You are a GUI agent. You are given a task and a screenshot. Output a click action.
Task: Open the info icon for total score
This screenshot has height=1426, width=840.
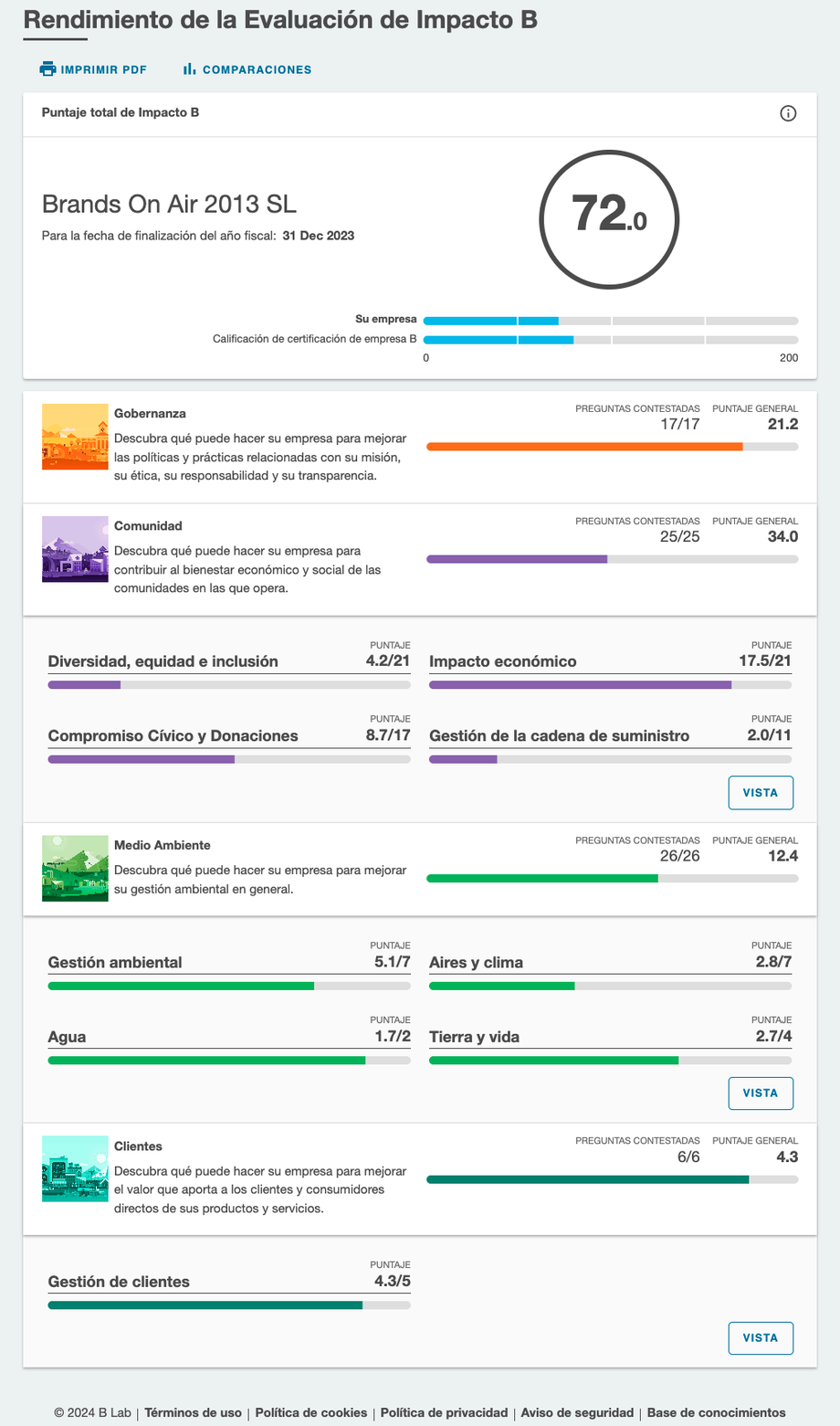coord(788,113)
